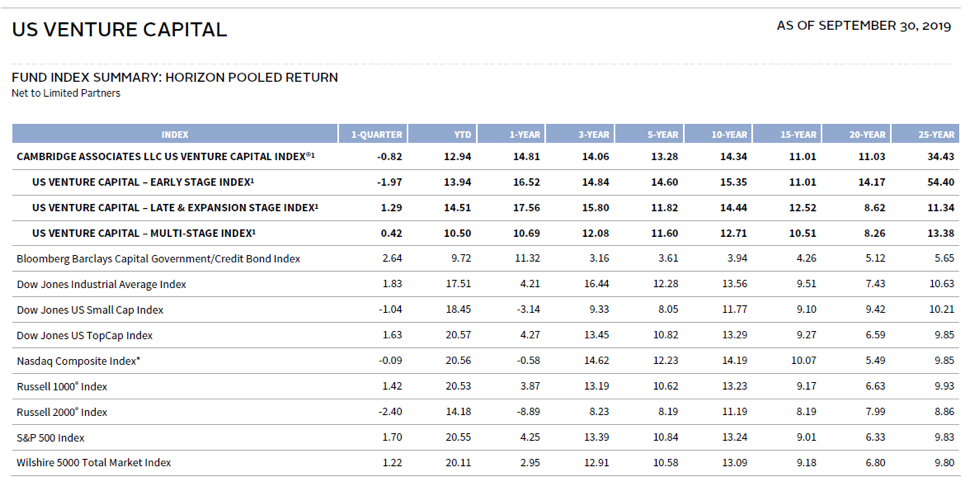Image resolution: width=974 pixels, height=485 pixels.
Task: Click the 20-YEAR column header
Action: point(855,134)
